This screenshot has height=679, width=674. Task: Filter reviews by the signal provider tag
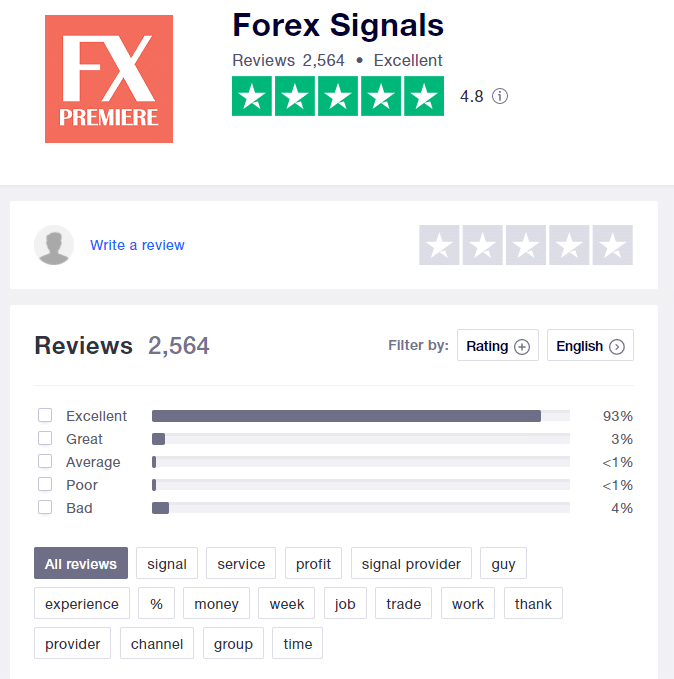(x=411, y=564)
